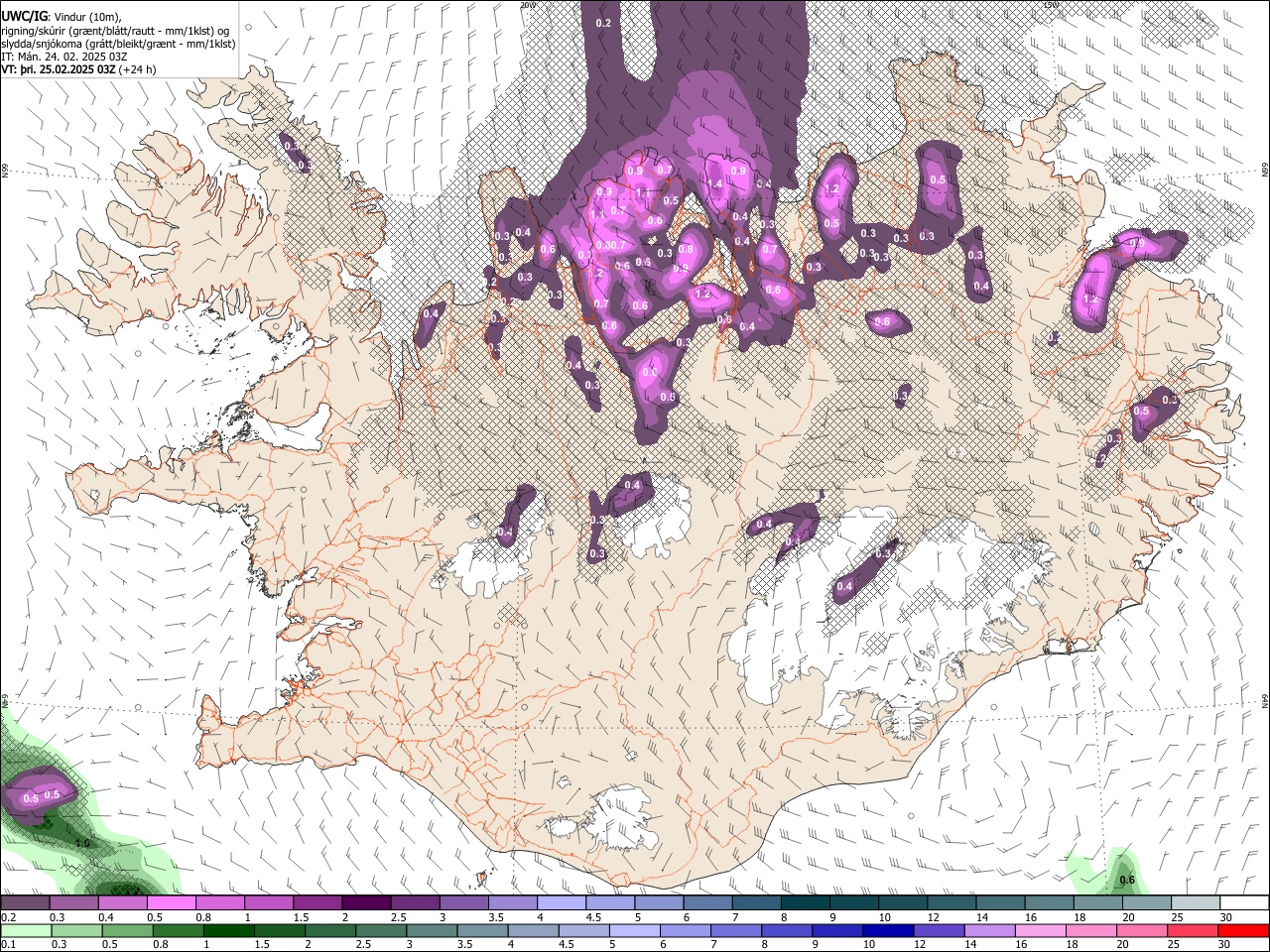Screen dimensions: 1270x952
Task: Pick the dark teal swatch at 8 in top row
Action: (805, 902)
